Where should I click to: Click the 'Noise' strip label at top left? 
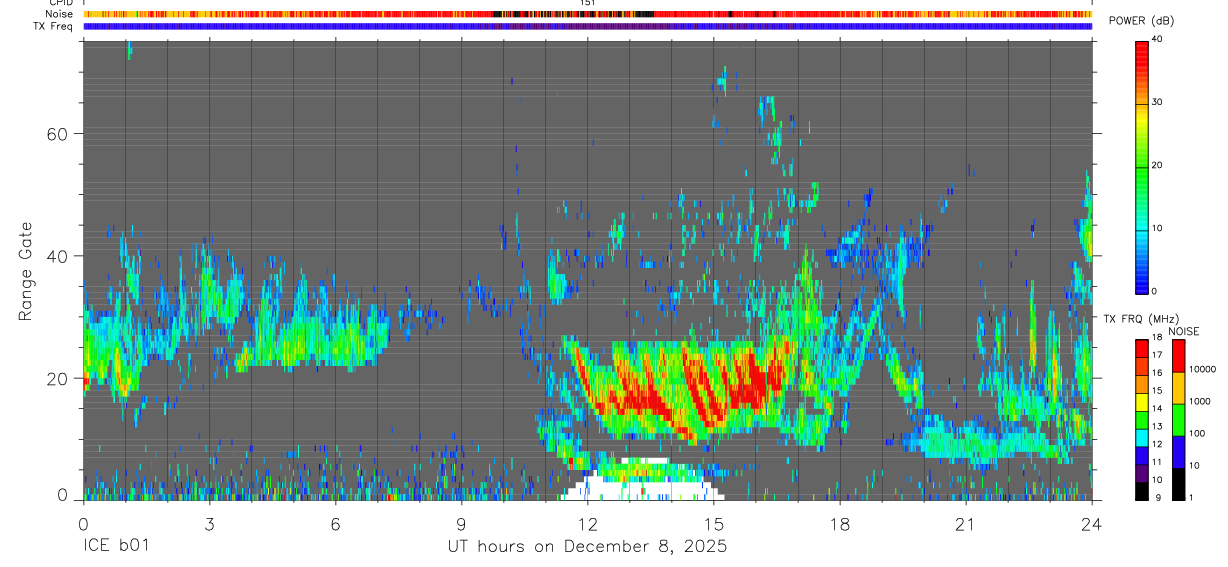[x=60, y=14]
